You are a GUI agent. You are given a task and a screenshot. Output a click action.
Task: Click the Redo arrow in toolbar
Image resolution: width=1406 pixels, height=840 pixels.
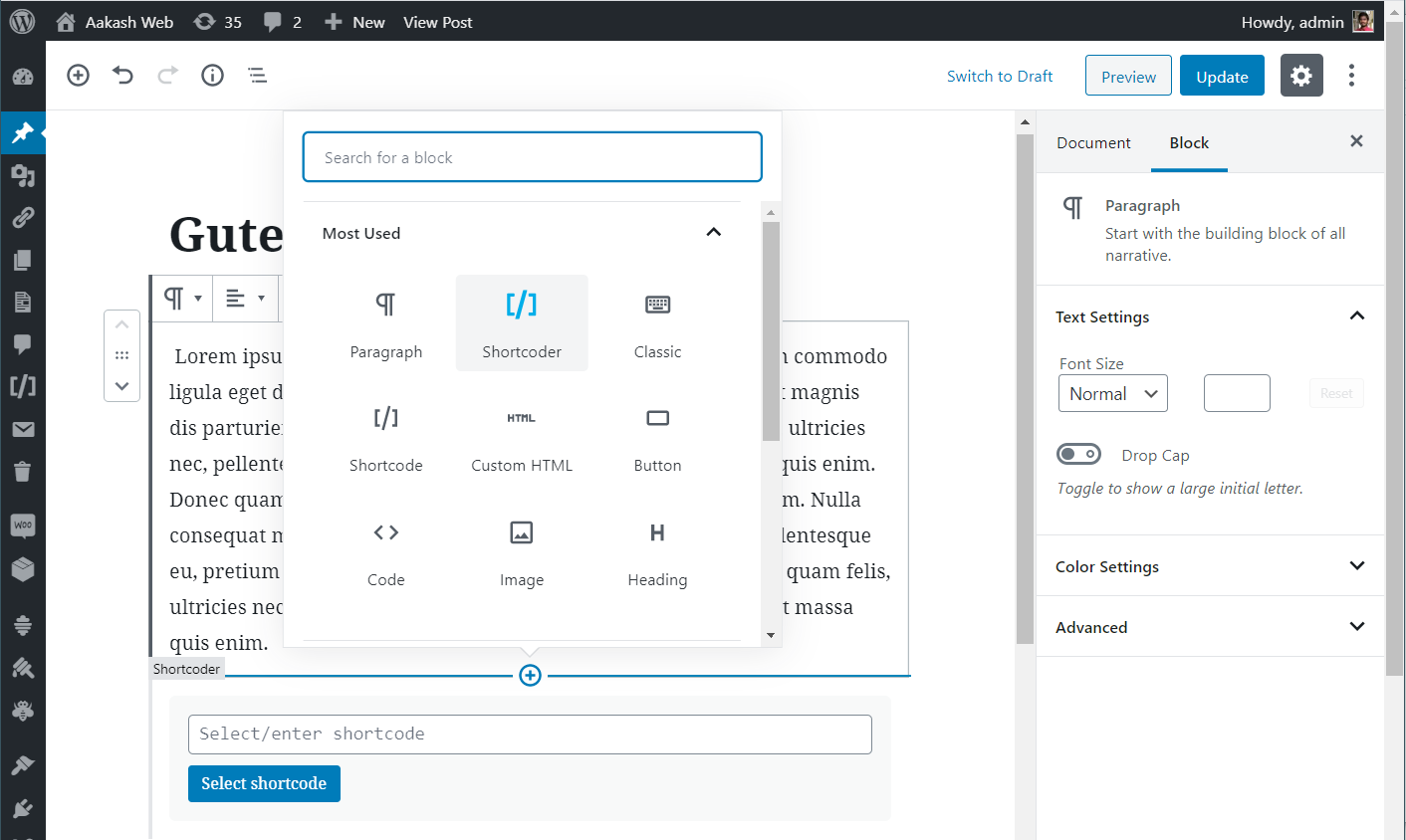point(168,75)
